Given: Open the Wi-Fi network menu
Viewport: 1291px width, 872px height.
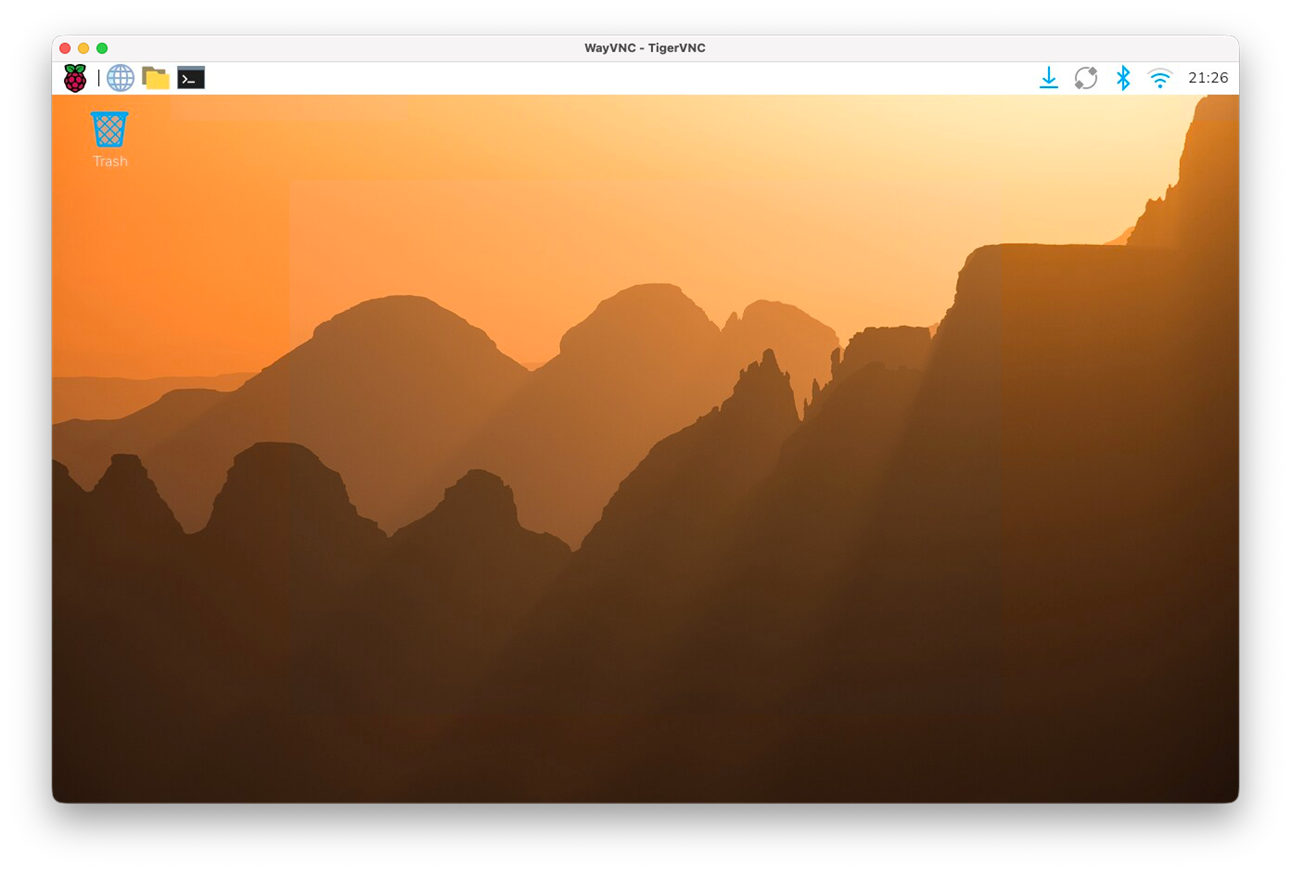Looking at the screenshot, I should [x=1160, y=78].
